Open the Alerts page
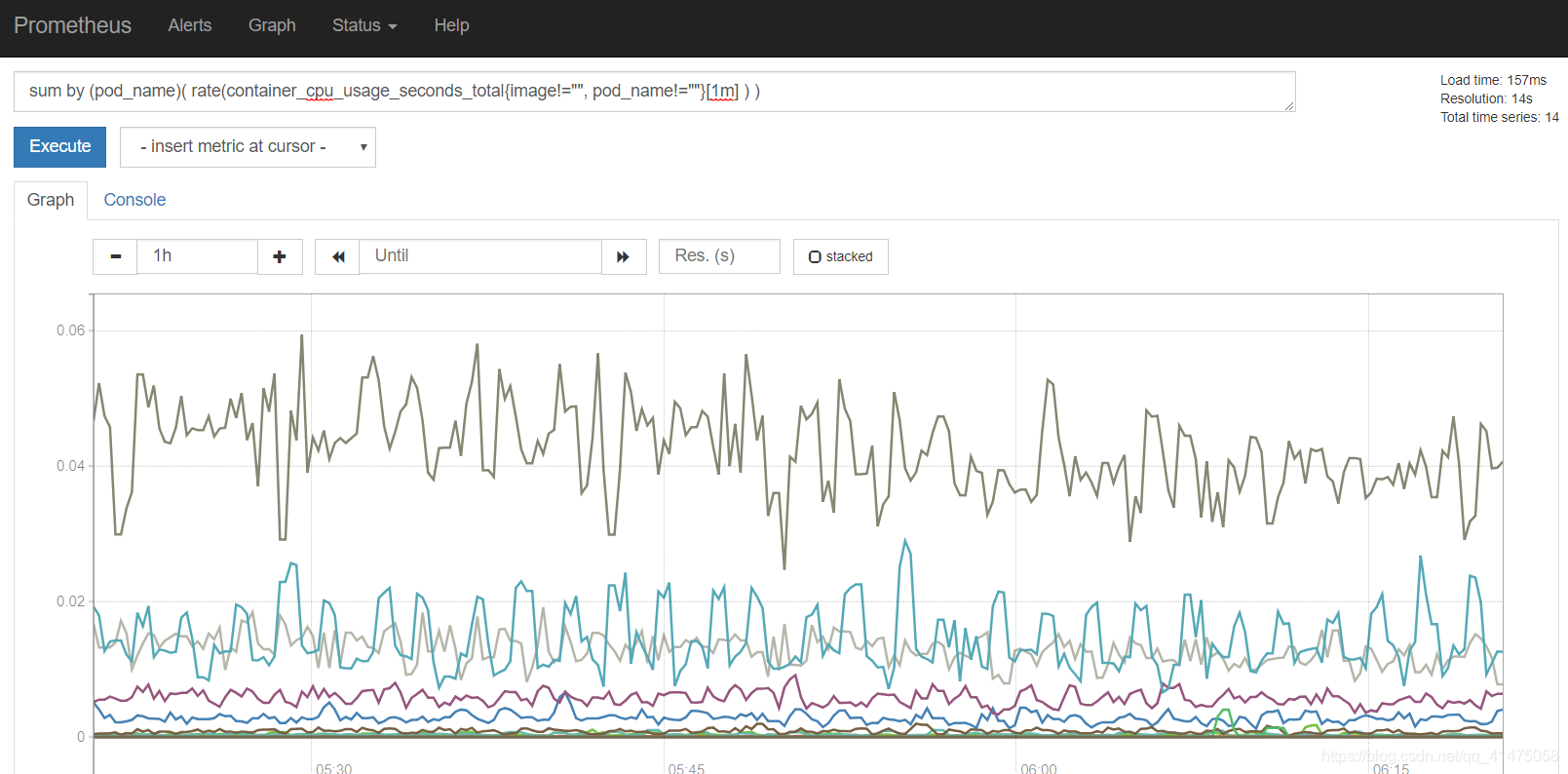Viewport: 1568px width, 774px height. (x=189, y=25)
